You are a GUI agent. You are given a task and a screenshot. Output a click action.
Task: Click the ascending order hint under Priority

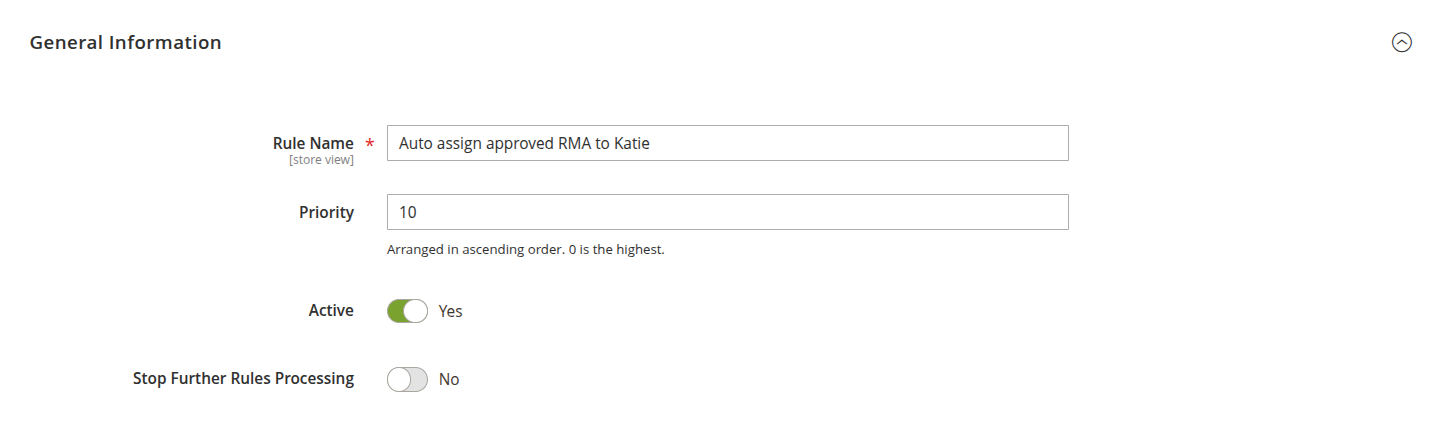coord(525,249)
